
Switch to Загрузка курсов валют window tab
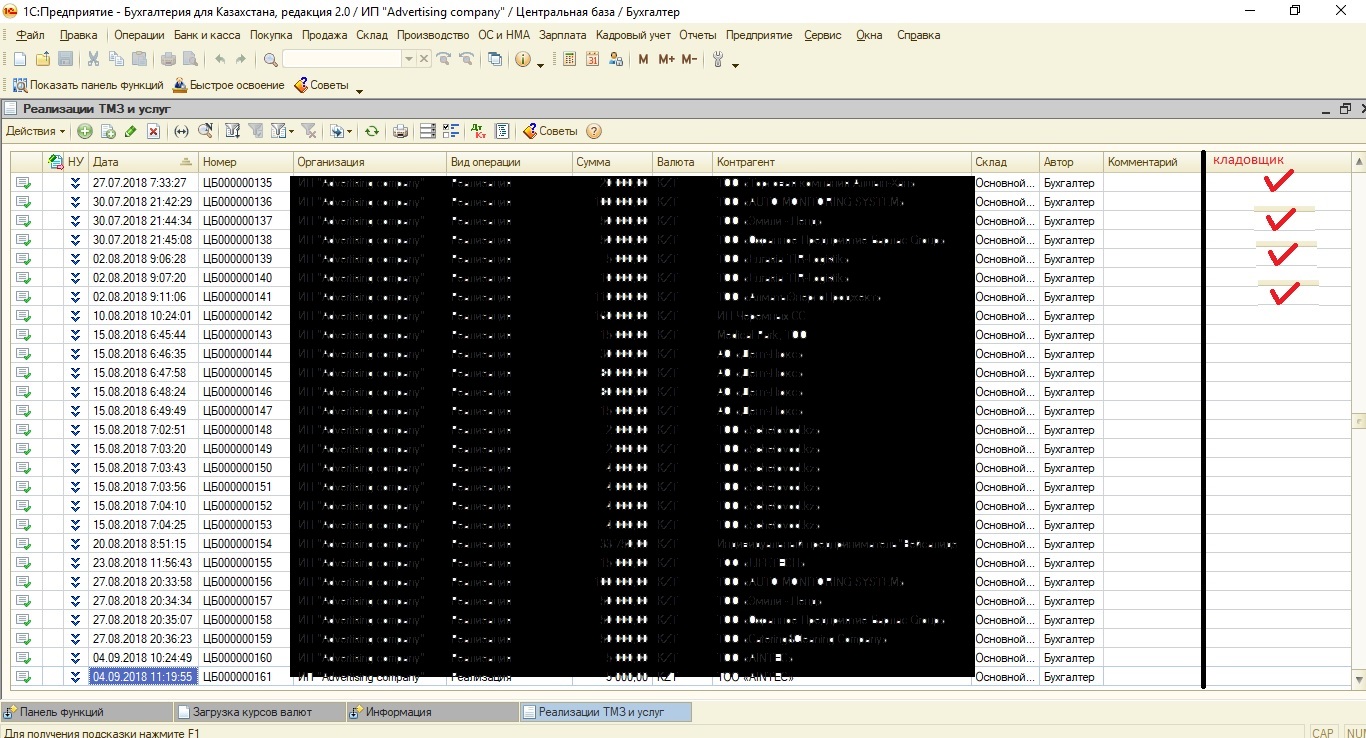(x=254, y=712)
